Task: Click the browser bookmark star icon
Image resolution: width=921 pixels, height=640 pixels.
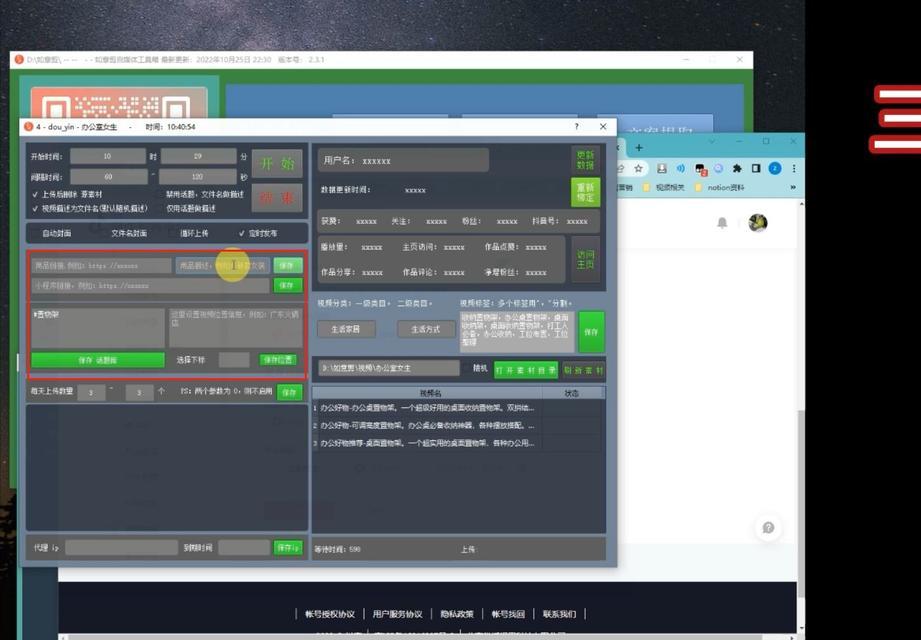Action: coord(638,169)
